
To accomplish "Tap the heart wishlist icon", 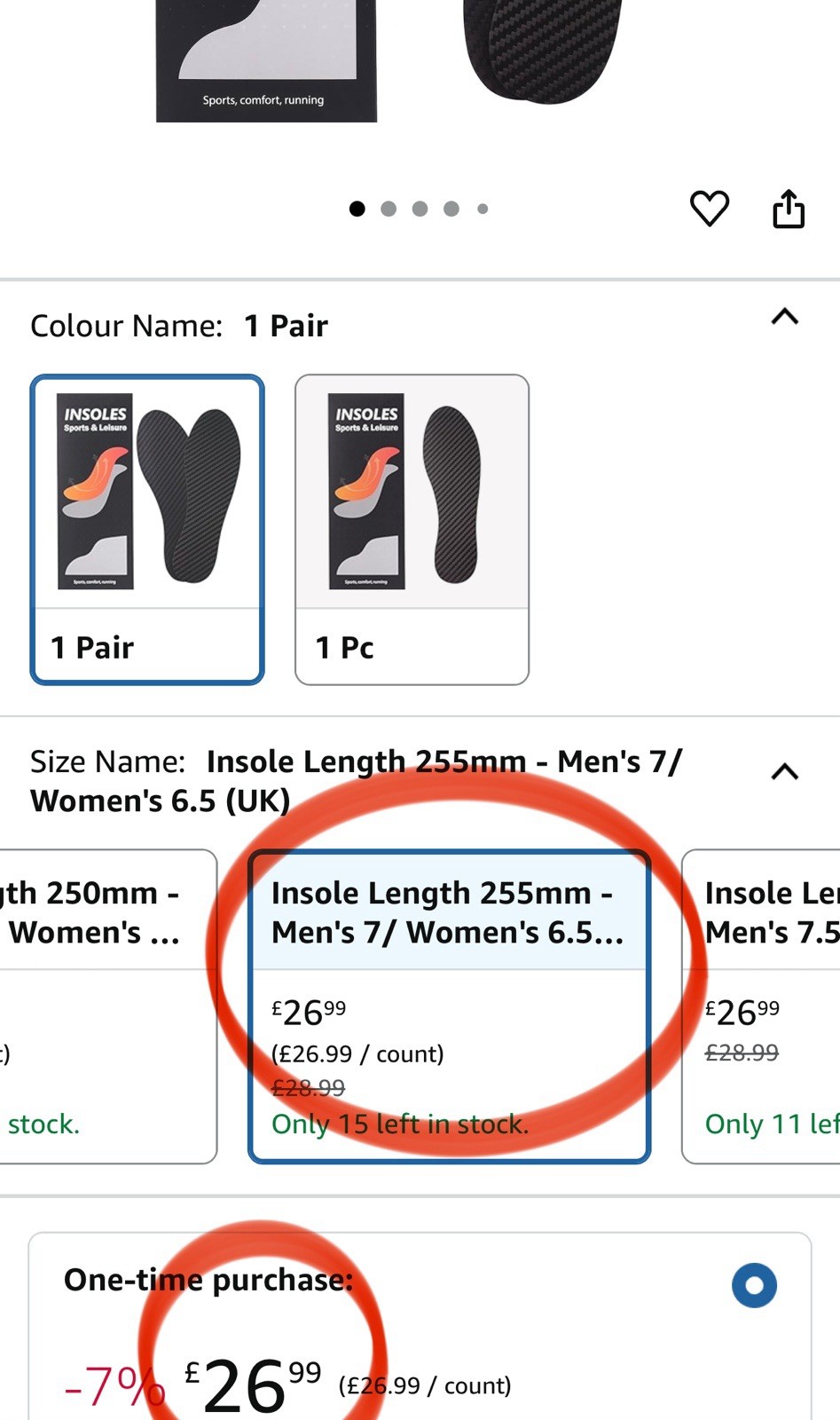I will 710,209.
